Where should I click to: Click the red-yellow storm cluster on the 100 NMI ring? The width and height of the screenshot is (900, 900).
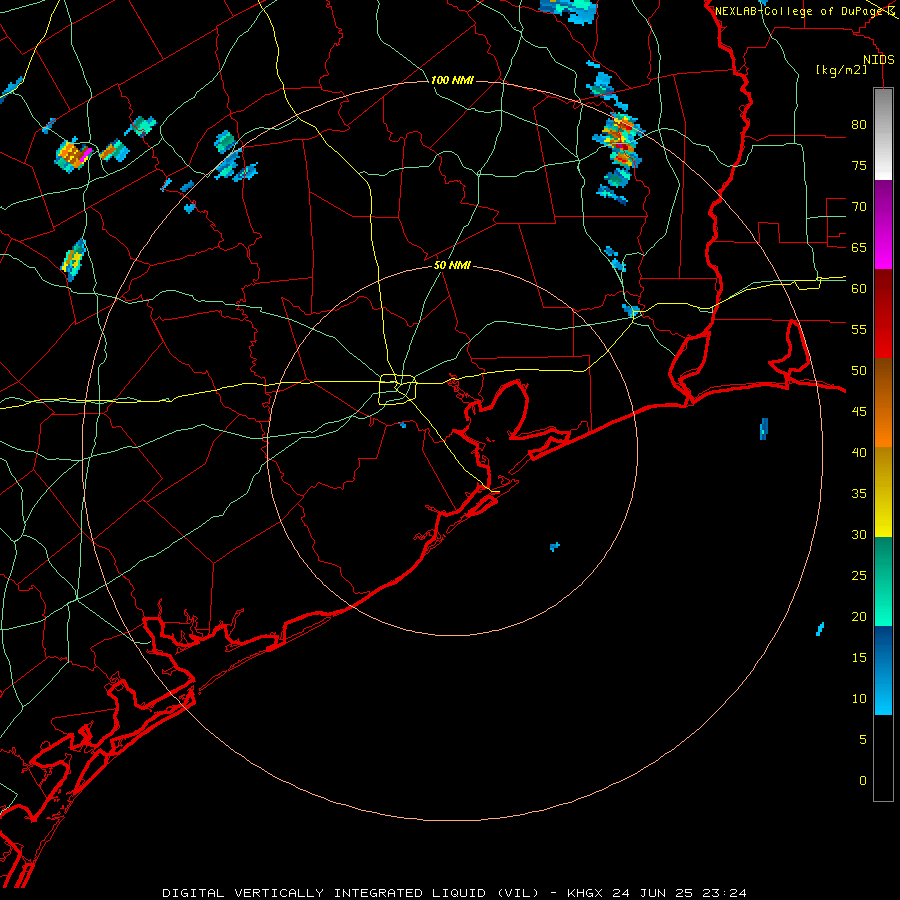[622, 141]
